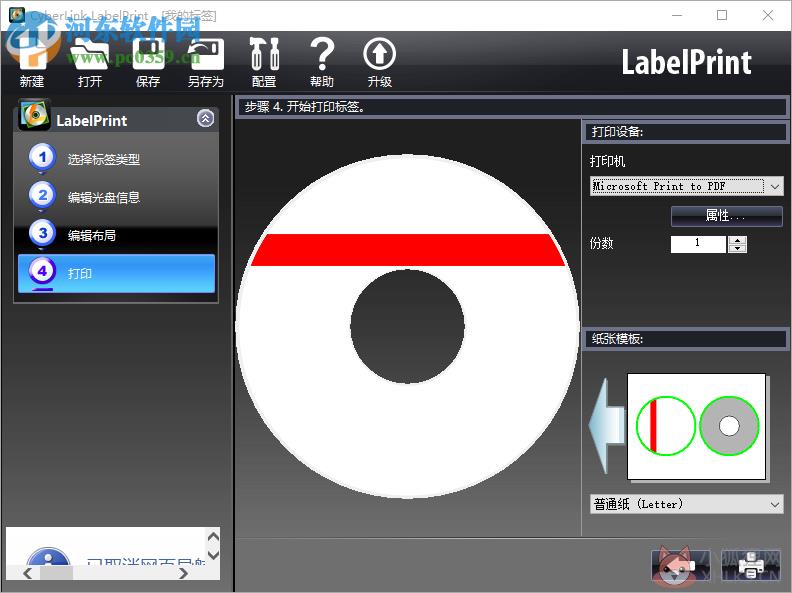This screenshot has height=593, width=792.
Task: Minimize the LabelPrint window
Action: click(677, 15)
